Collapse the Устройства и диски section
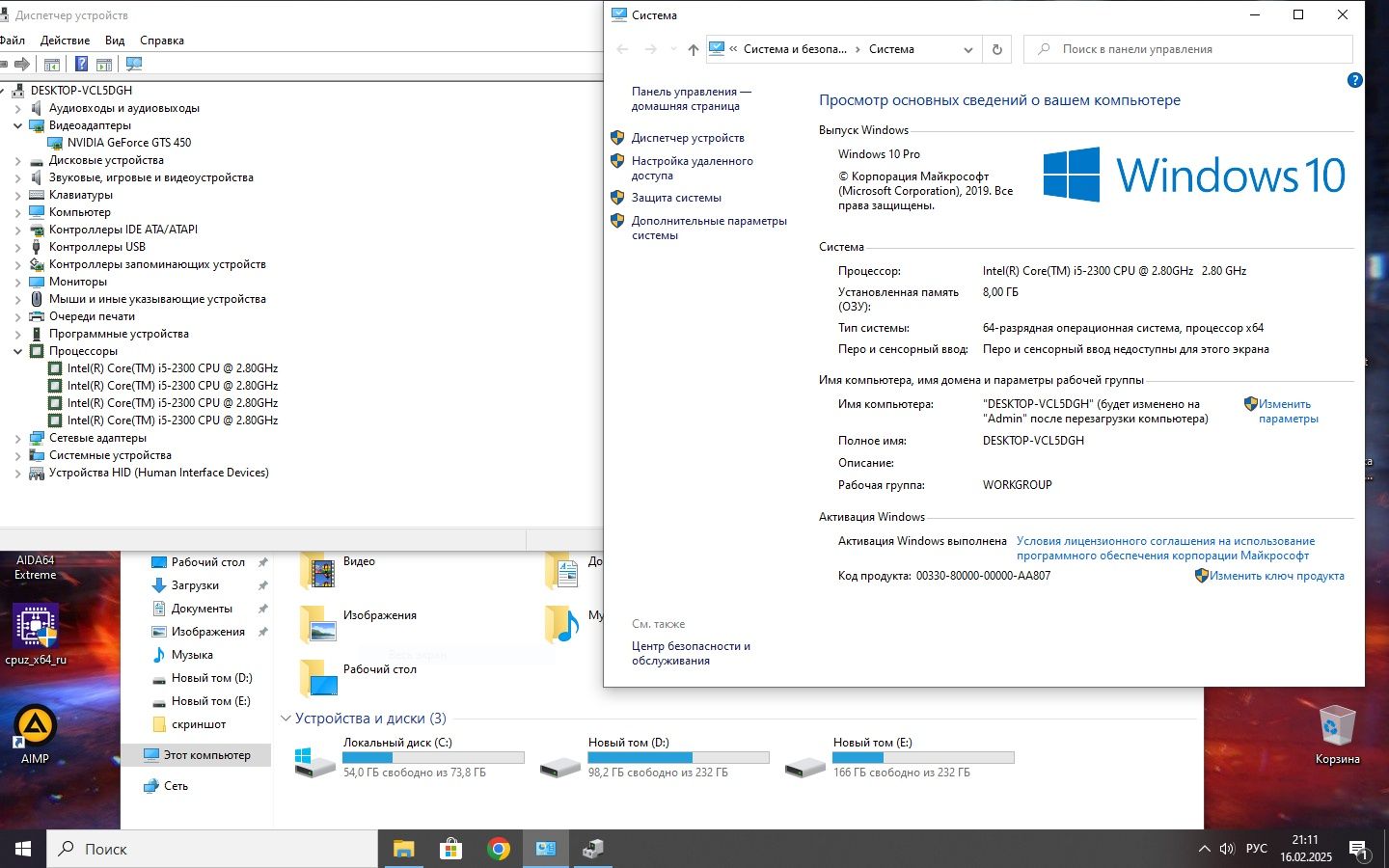 pos(286,719)
